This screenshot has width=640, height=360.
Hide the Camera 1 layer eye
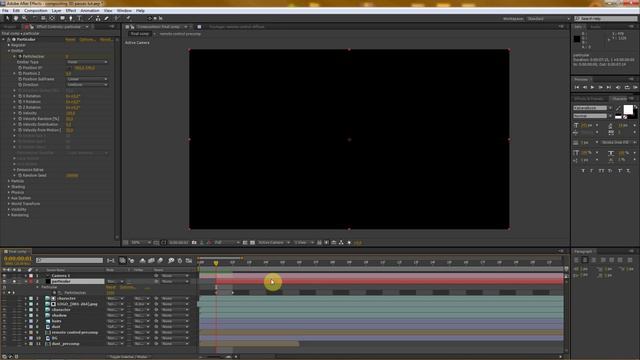pos(4,276)
